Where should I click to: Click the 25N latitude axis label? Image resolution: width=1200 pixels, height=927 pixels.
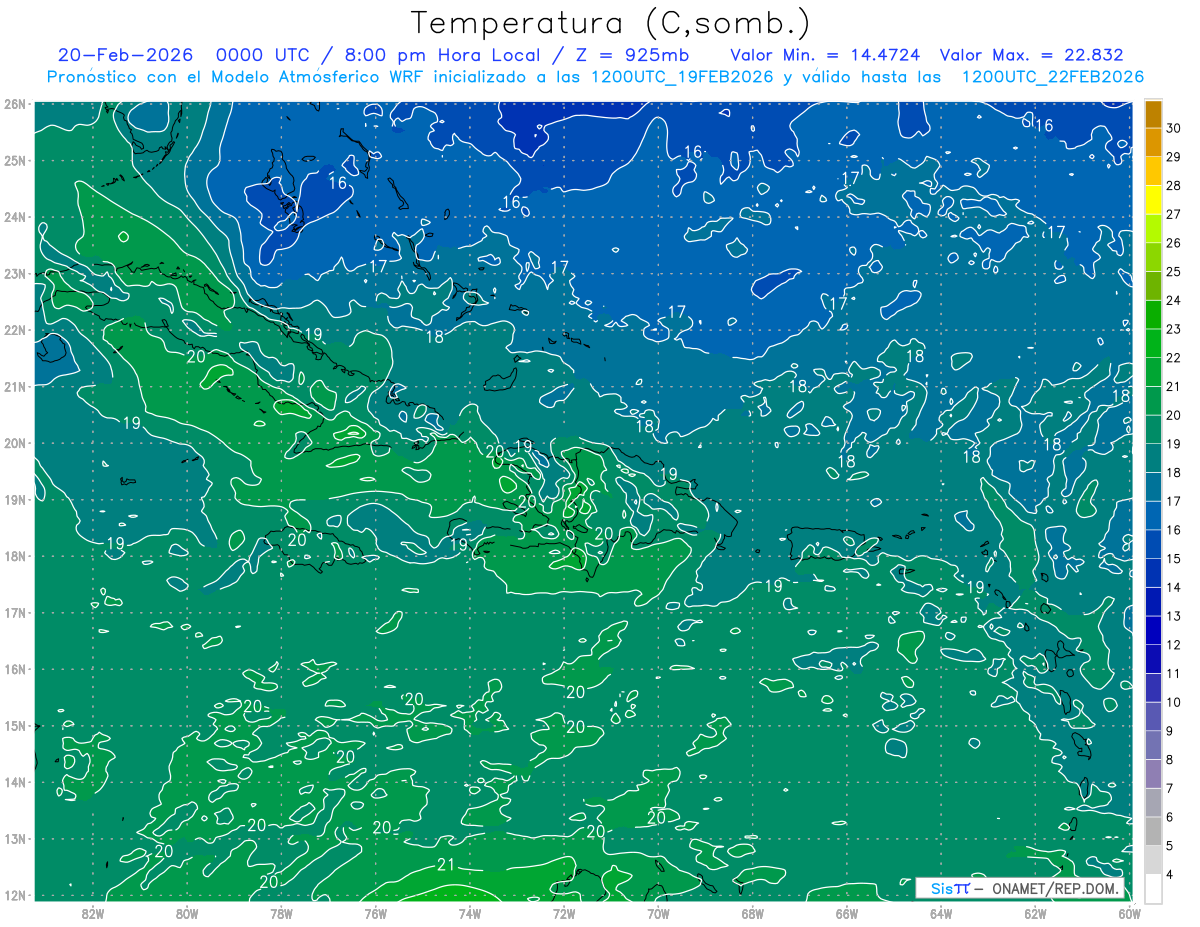(x=15, y=160)
